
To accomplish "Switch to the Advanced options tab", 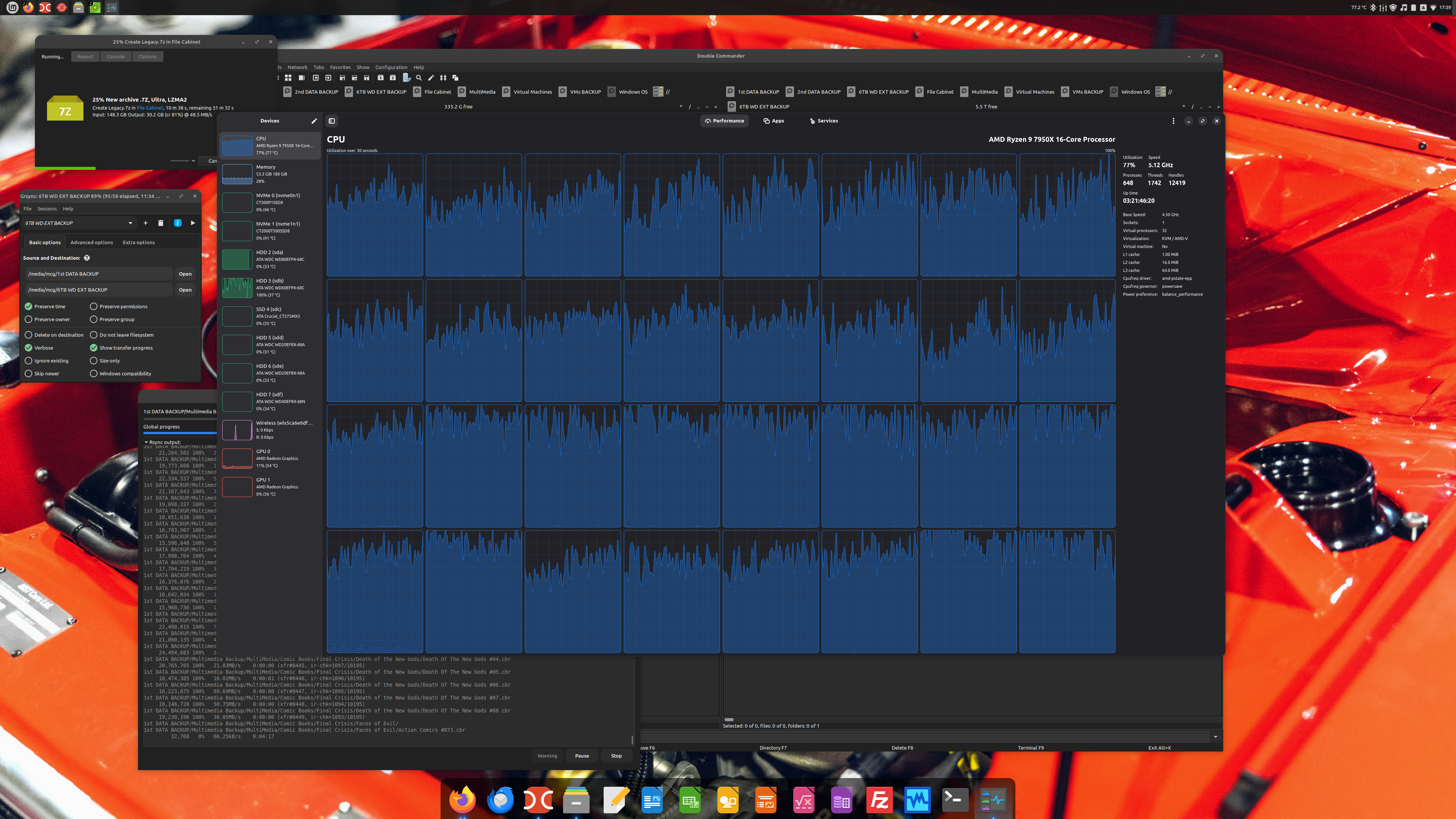I will point(91,243).
